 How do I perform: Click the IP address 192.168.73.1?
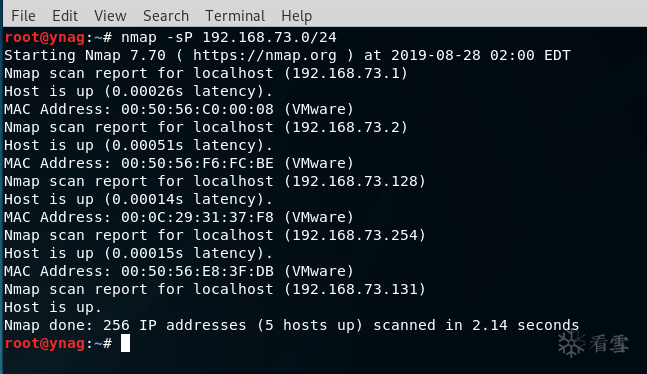346,73
